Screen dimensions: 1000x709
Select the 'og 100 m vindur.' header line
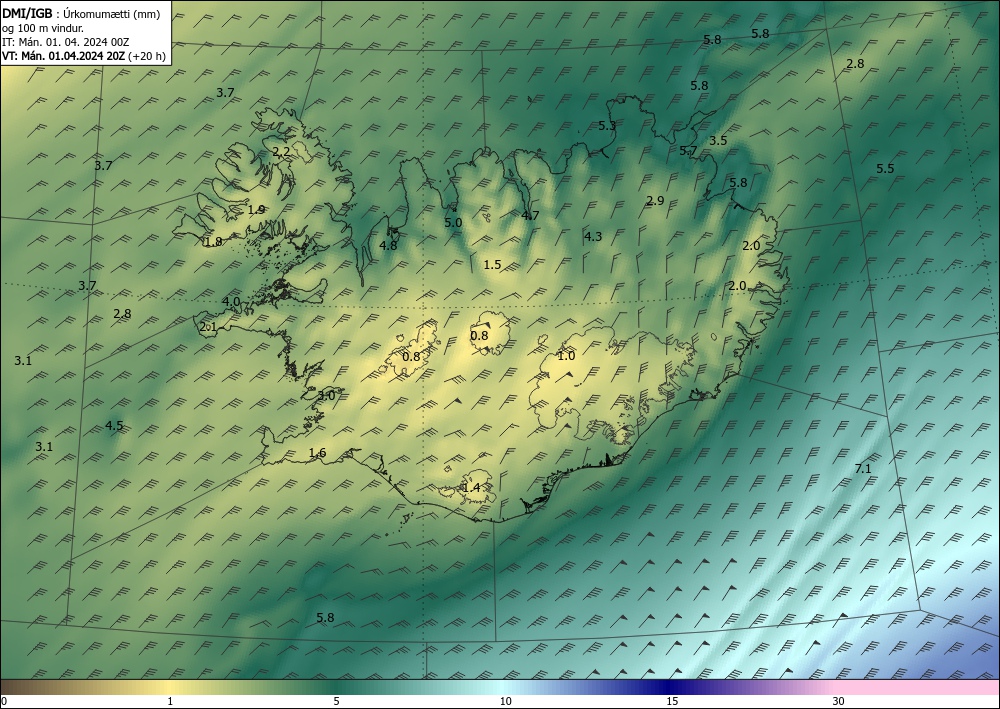tap(43, 28)
